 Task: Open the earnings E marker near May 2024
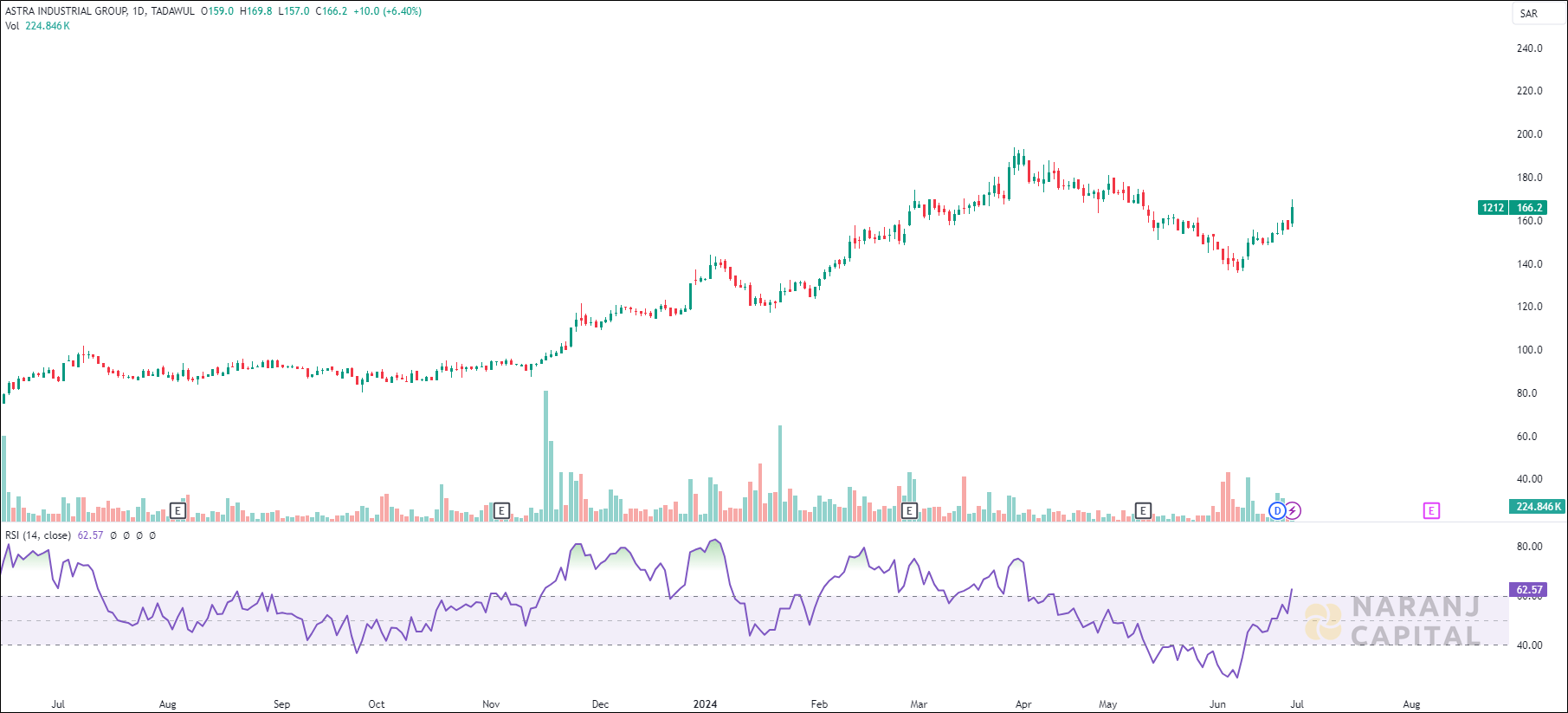click(x=1143, y=511)
